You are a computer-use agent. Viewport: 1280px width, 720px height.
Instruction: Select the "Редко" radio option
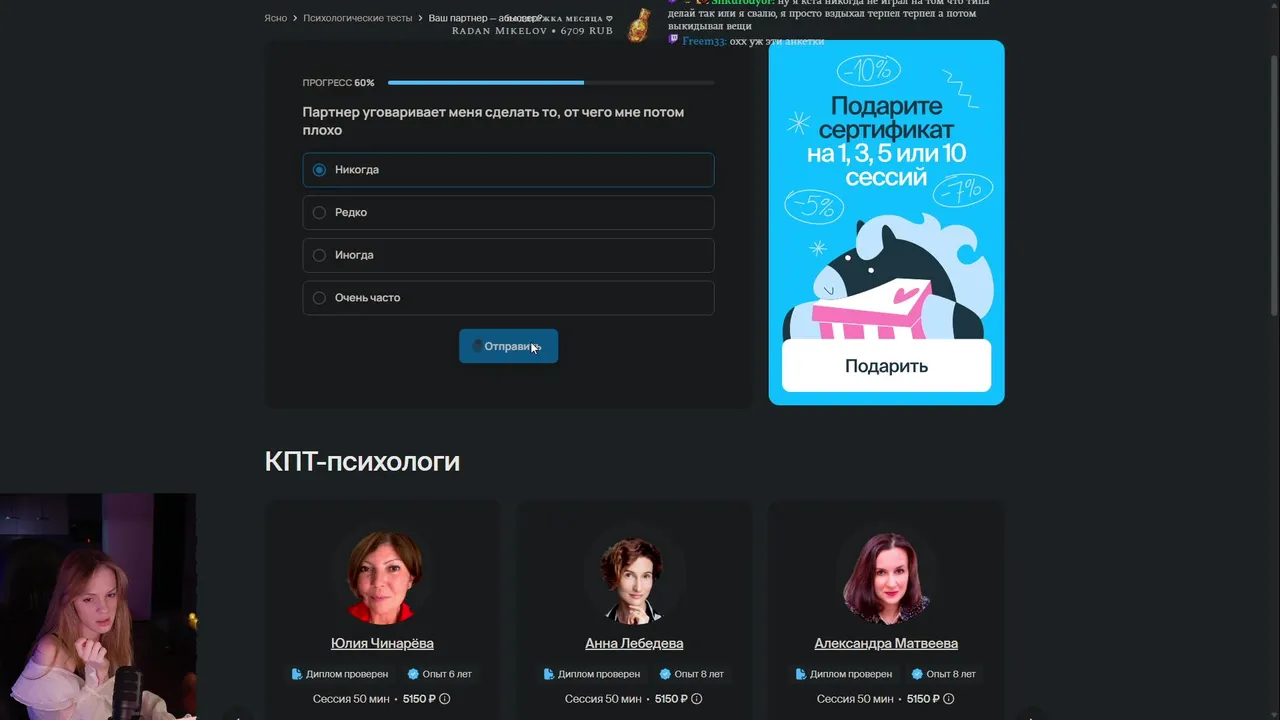click(x=508, y=212)
